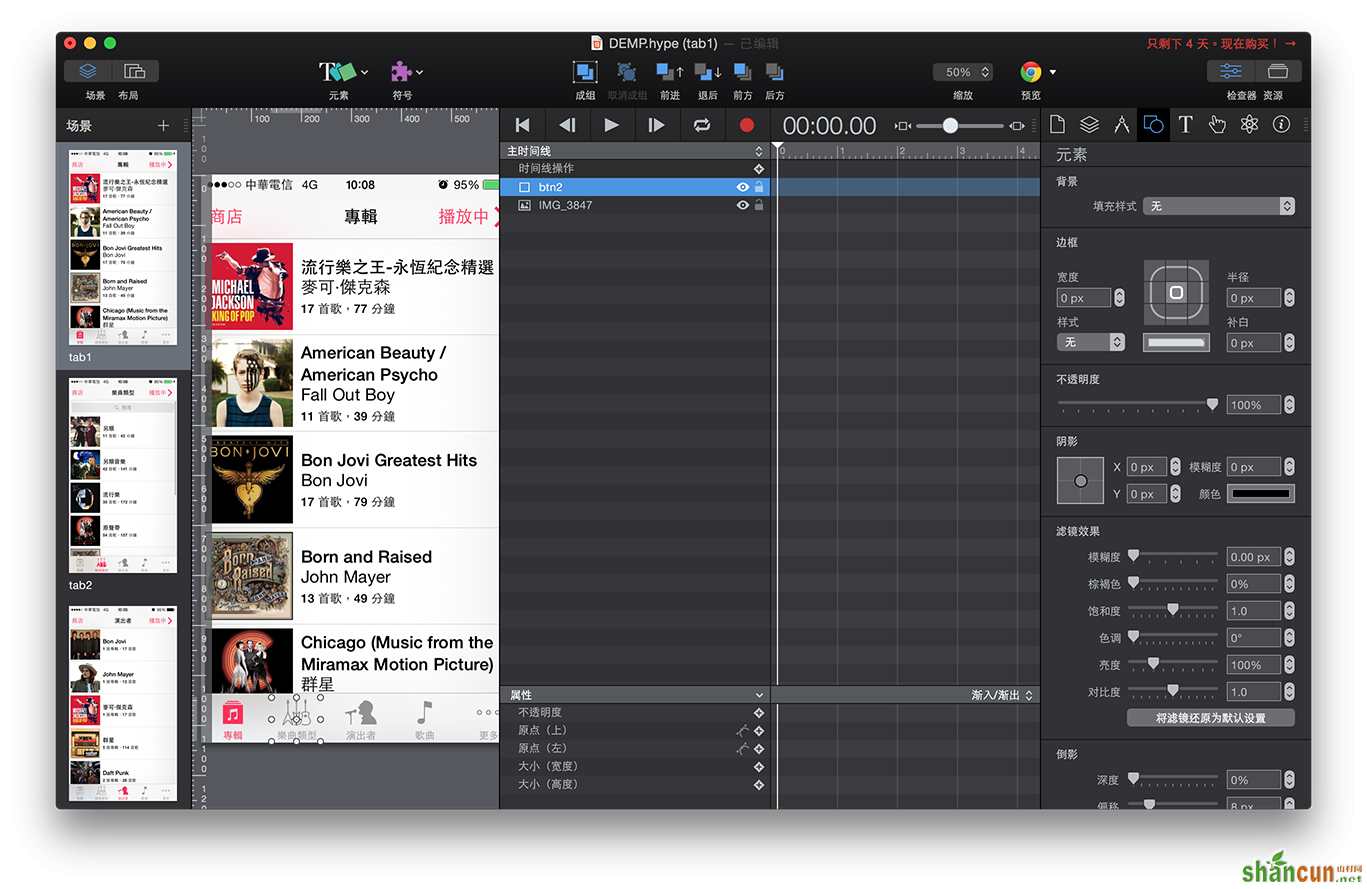Open the border 样式 dropdown
This screenshot has width=1367, height=889.
(1091, 342)
